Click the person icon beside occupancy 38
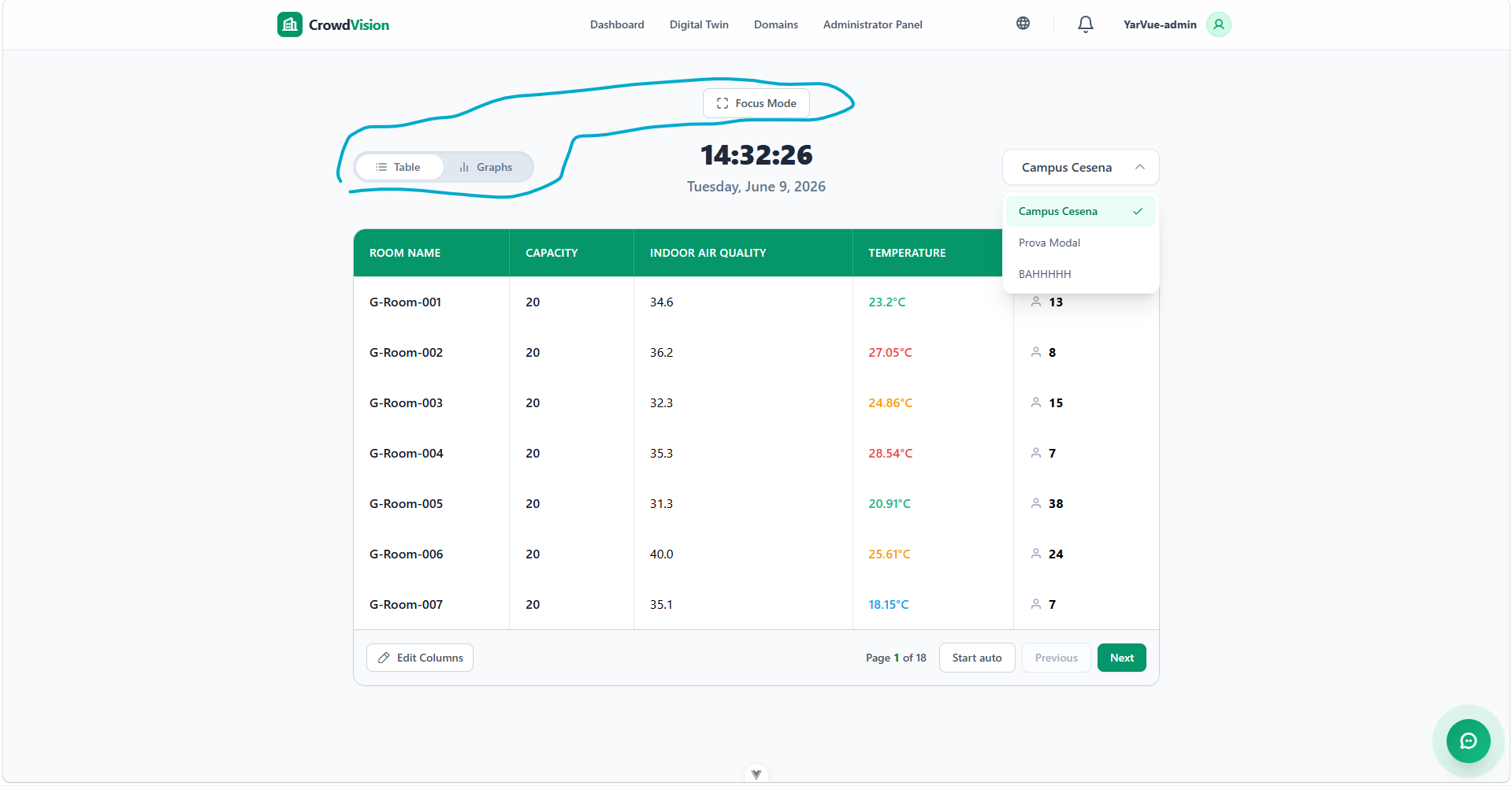This screenshot has width=1512, height=786. click(x=1035, y=503)
